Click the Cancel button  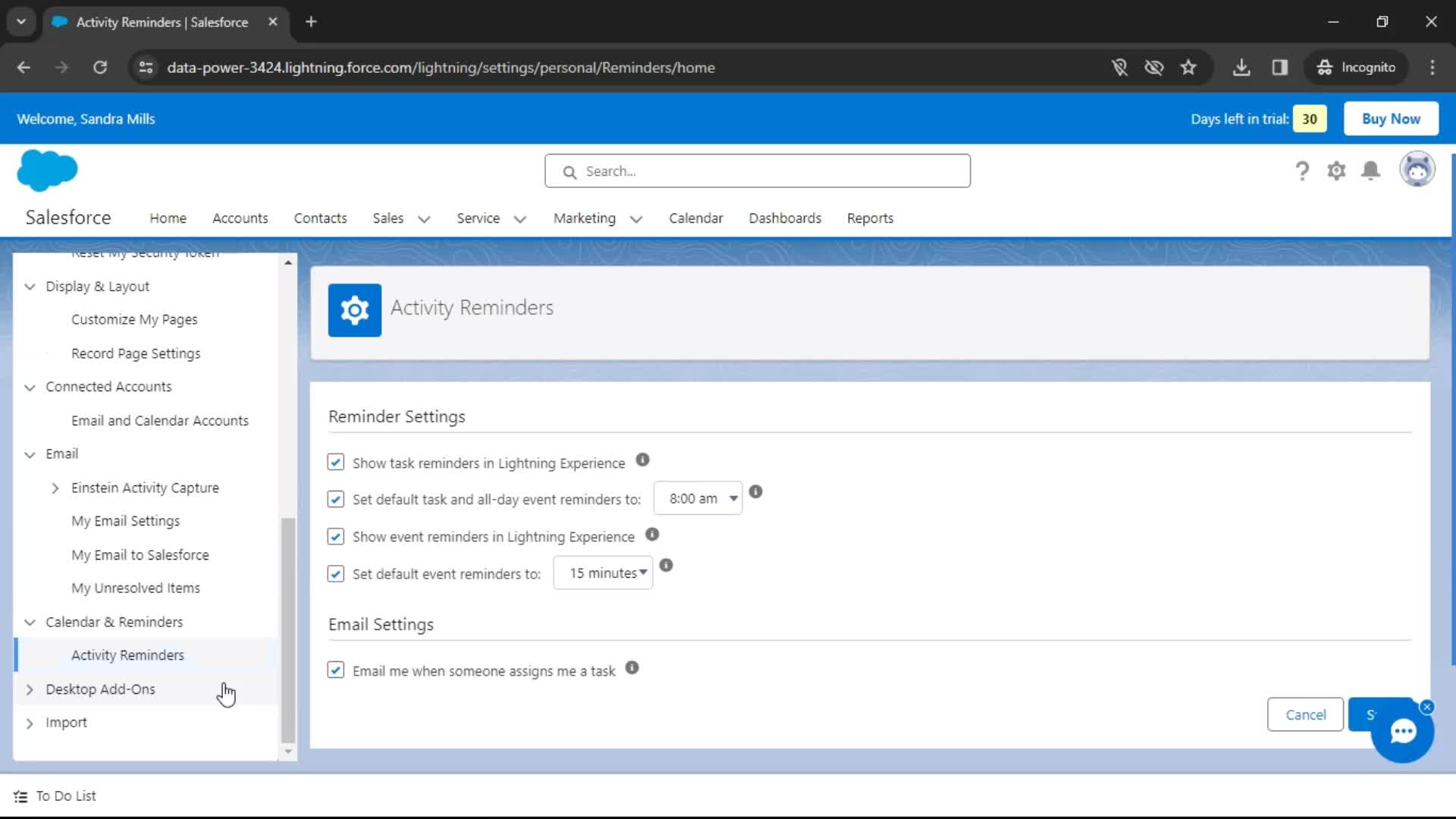pos(1305,714)
